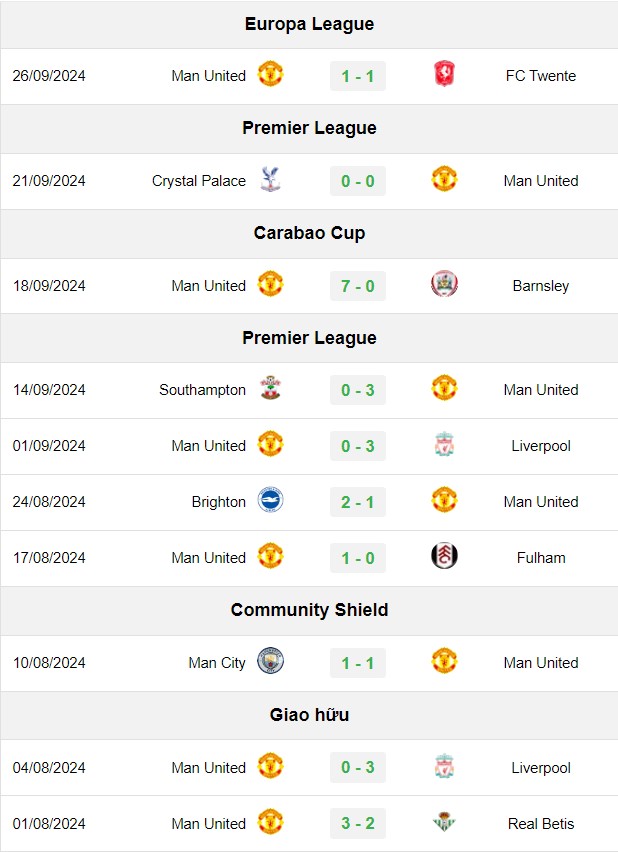Click Liverpool crest in 01/09/2024 match
618x852 pixels.
[444, 444]
